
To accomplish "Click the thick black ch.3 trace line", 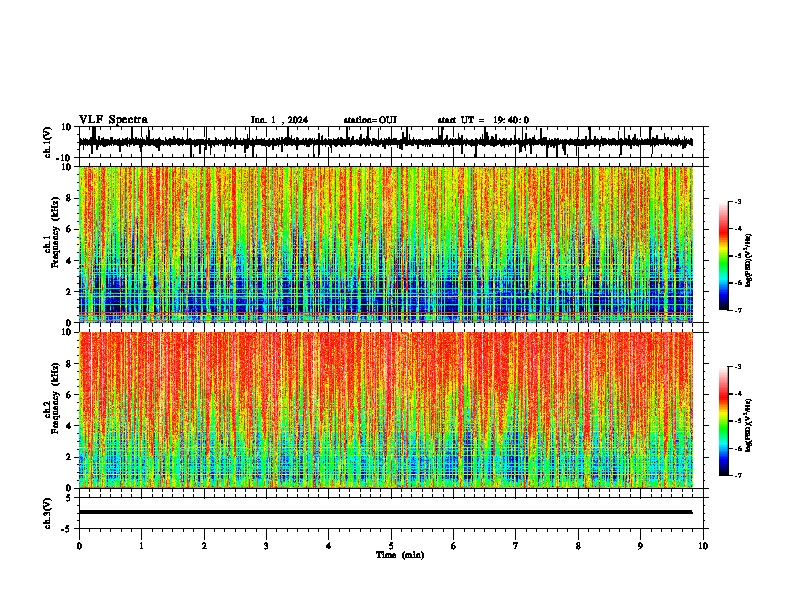I will (386, 512).
